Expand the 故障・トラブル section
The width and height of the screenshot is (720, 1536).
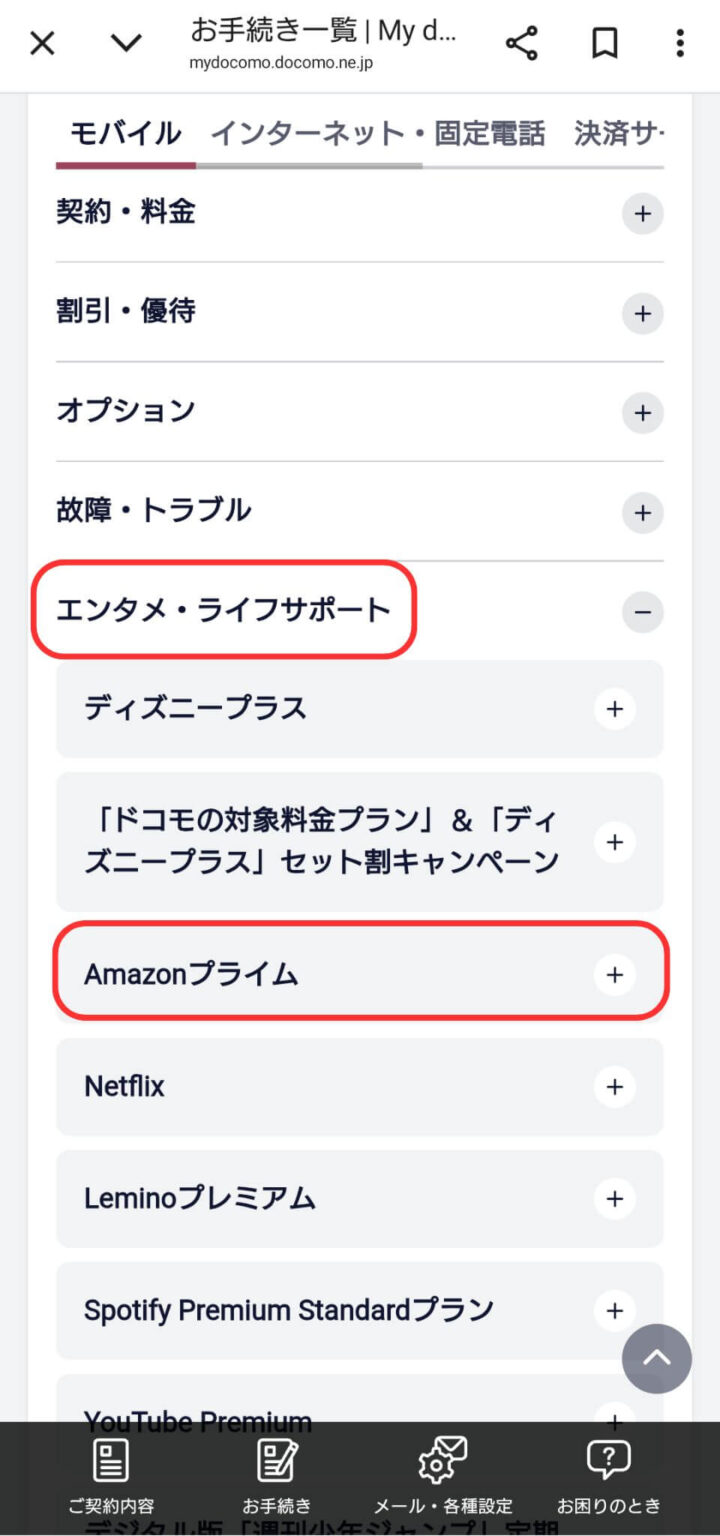tap(359, 512)
